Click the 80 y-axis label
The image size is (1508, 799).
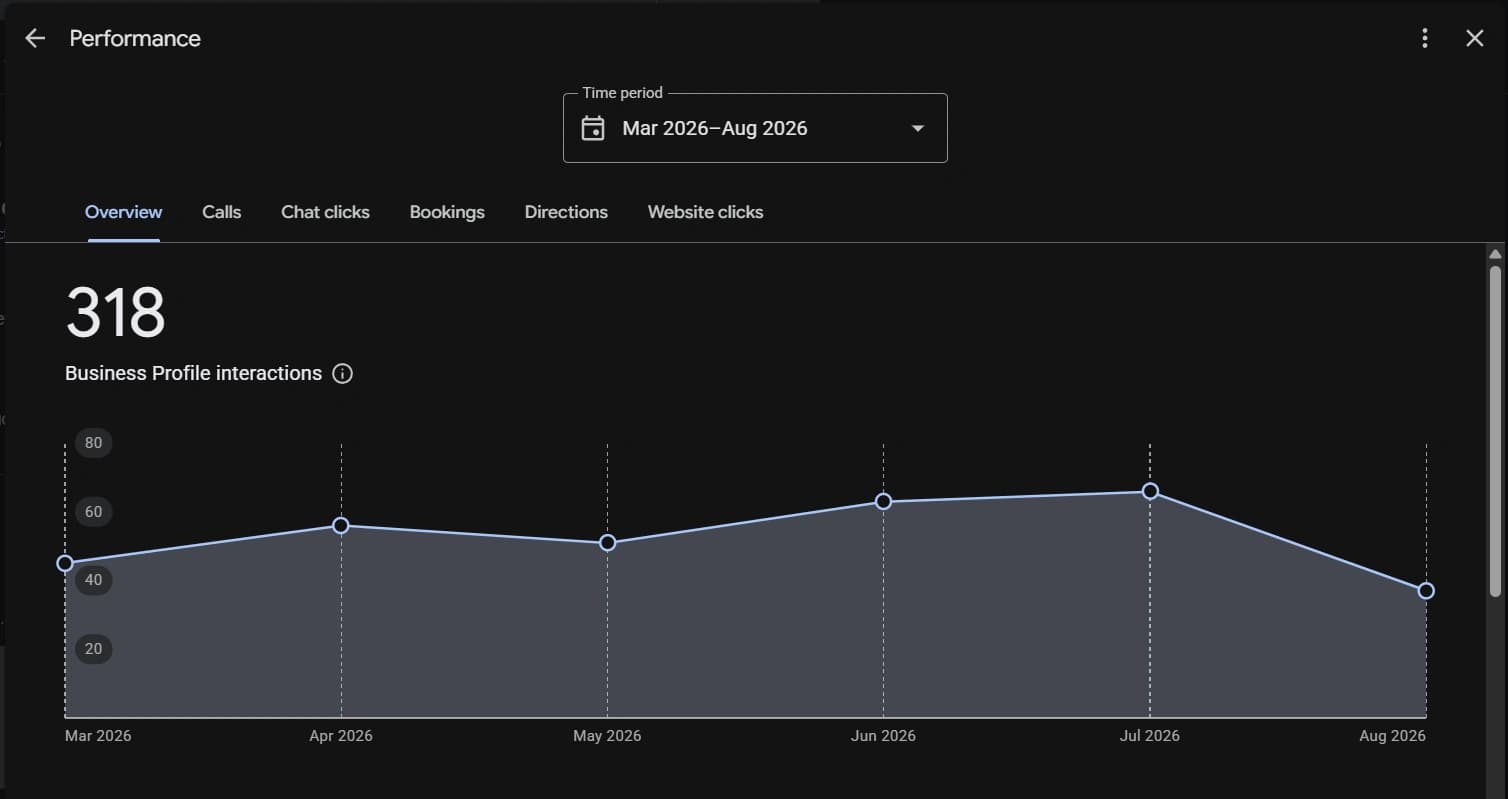93,443
